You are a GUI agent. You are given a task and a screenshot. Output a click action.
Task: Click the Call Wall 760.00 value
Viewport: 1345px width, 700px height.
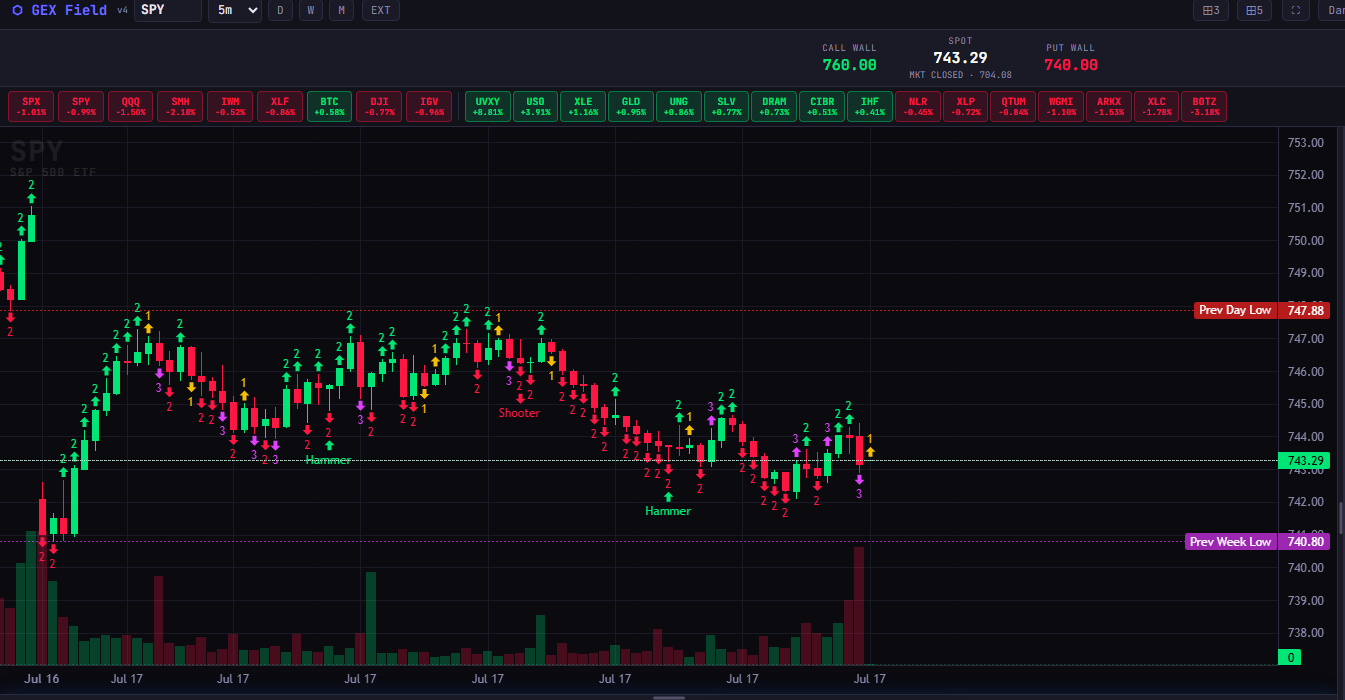click(x=849, y=65)
